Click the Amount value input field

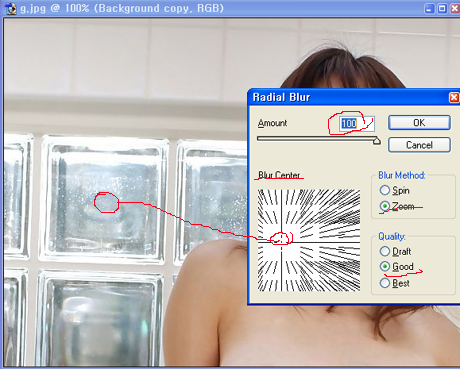pyautogui.click(x=357, y=124)
